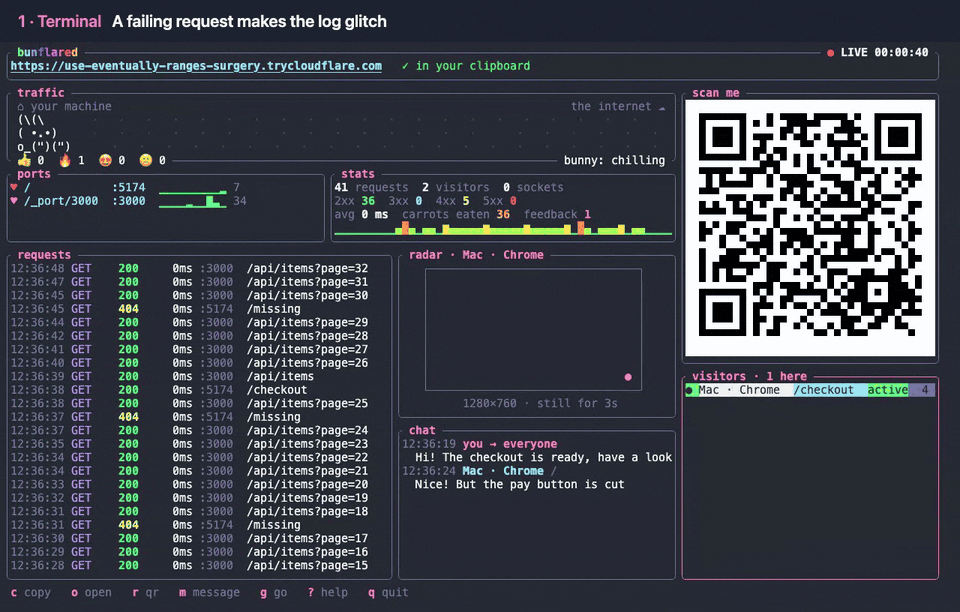Click the fire emoji reaction counter
This screenshot has width=960, height=612.
tap(72, 160)
